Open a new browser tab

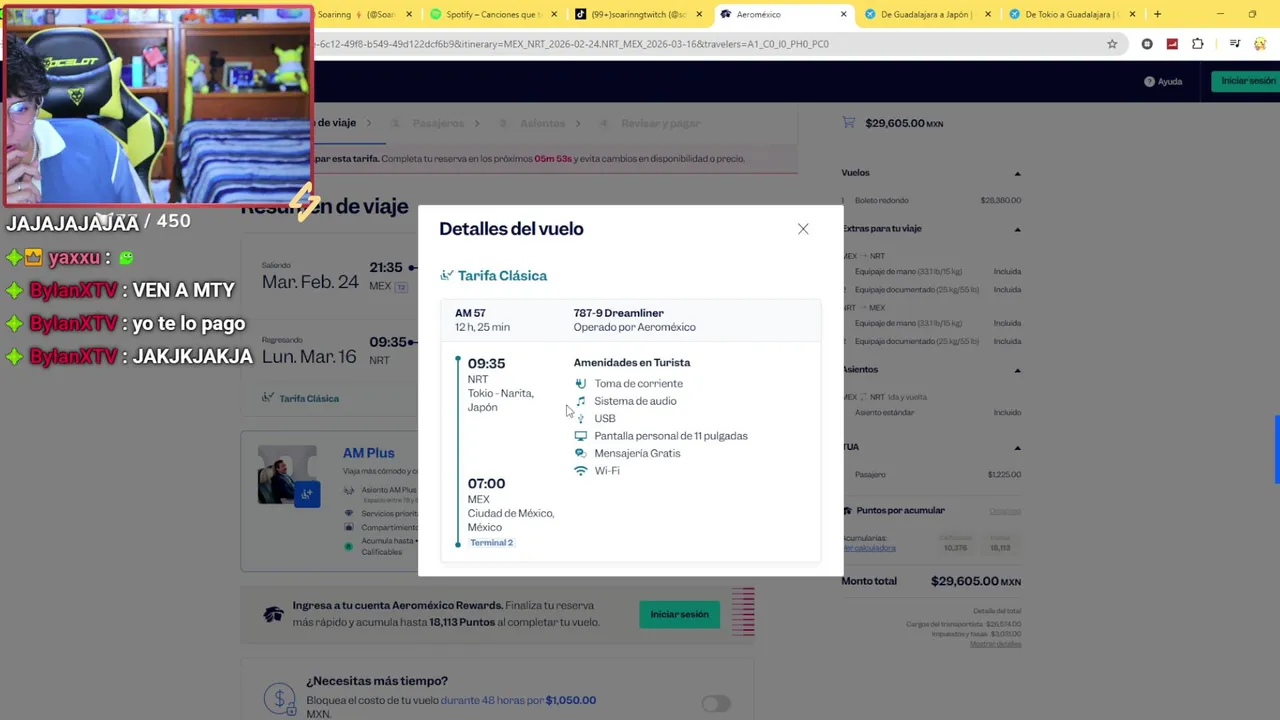1157,14
